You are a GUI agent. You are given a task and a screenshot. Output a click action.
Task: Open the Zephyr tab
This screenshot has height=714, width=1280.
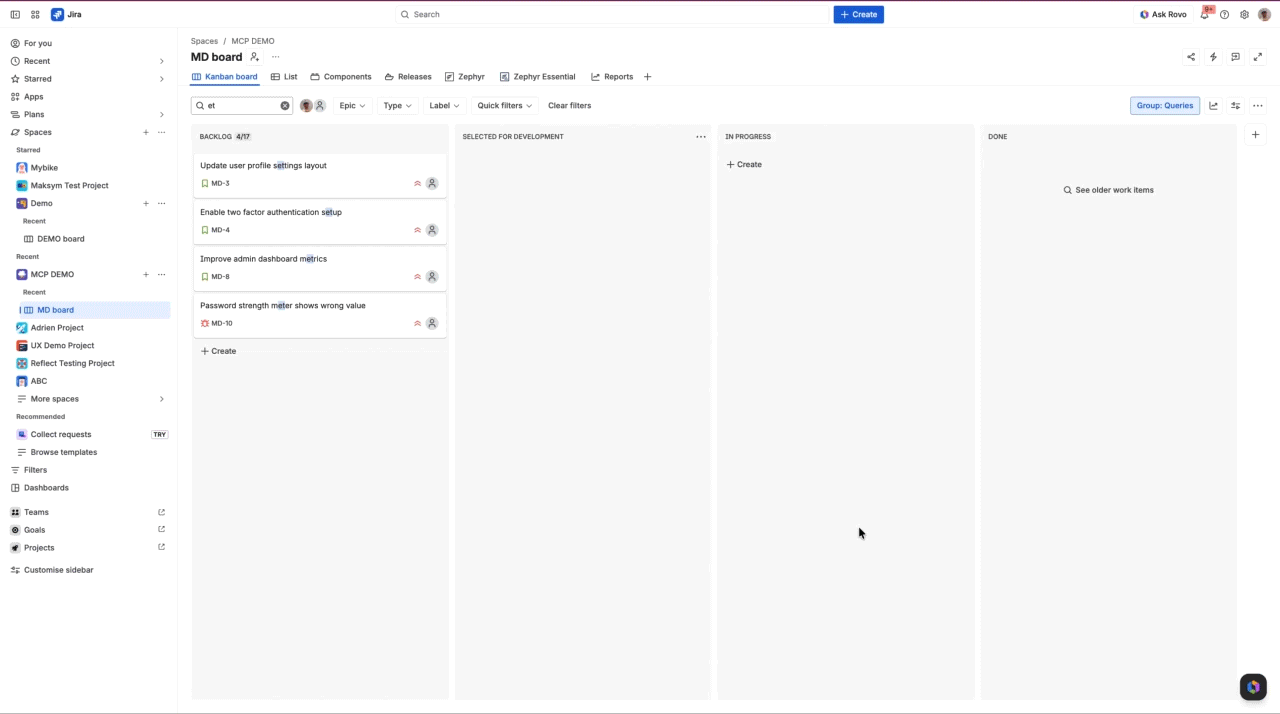pyautogui.click(x=465, y=77)
